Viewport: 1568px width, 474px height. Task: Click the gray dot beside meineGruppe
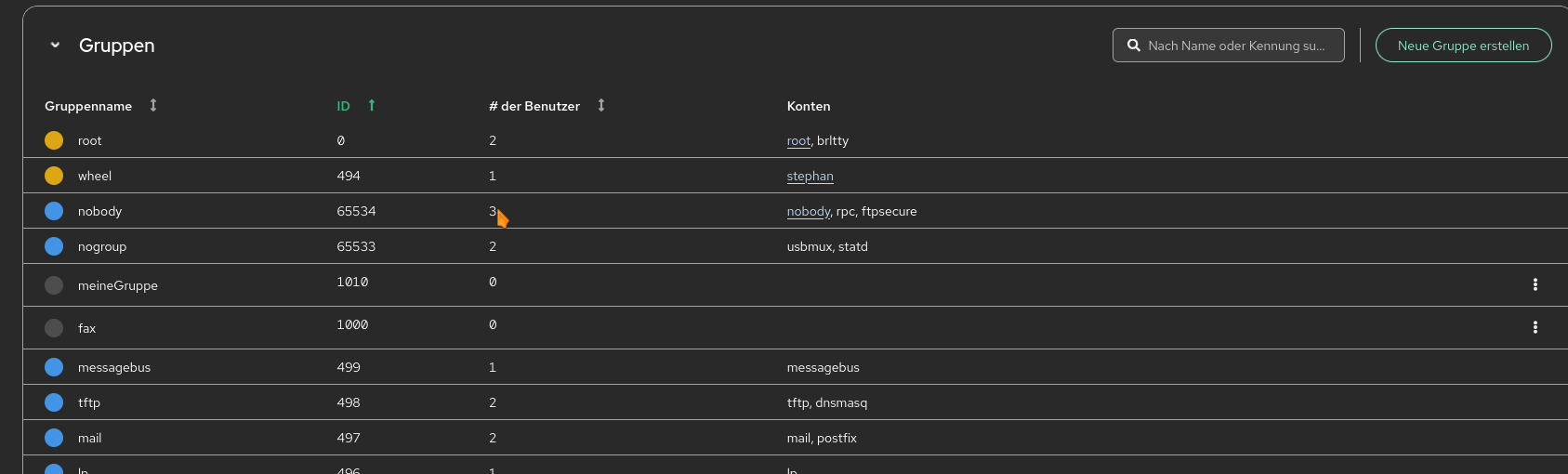pos(54,285)
